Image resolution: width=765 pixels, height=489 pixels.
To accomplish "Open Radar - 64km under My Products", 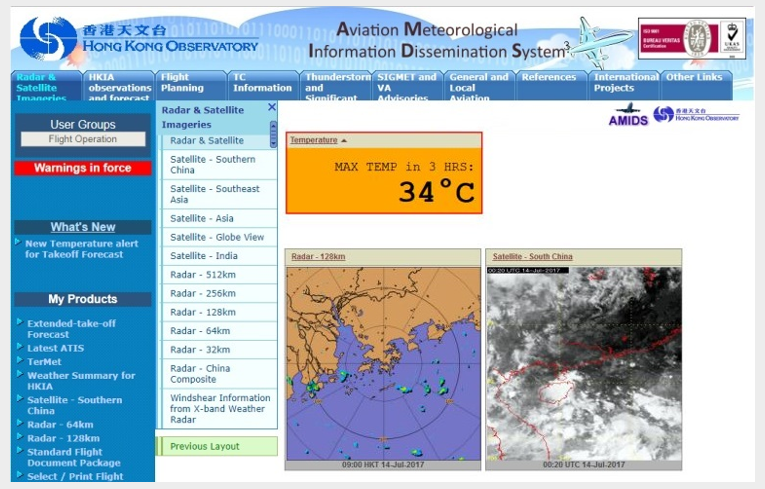I will [60, 425].
